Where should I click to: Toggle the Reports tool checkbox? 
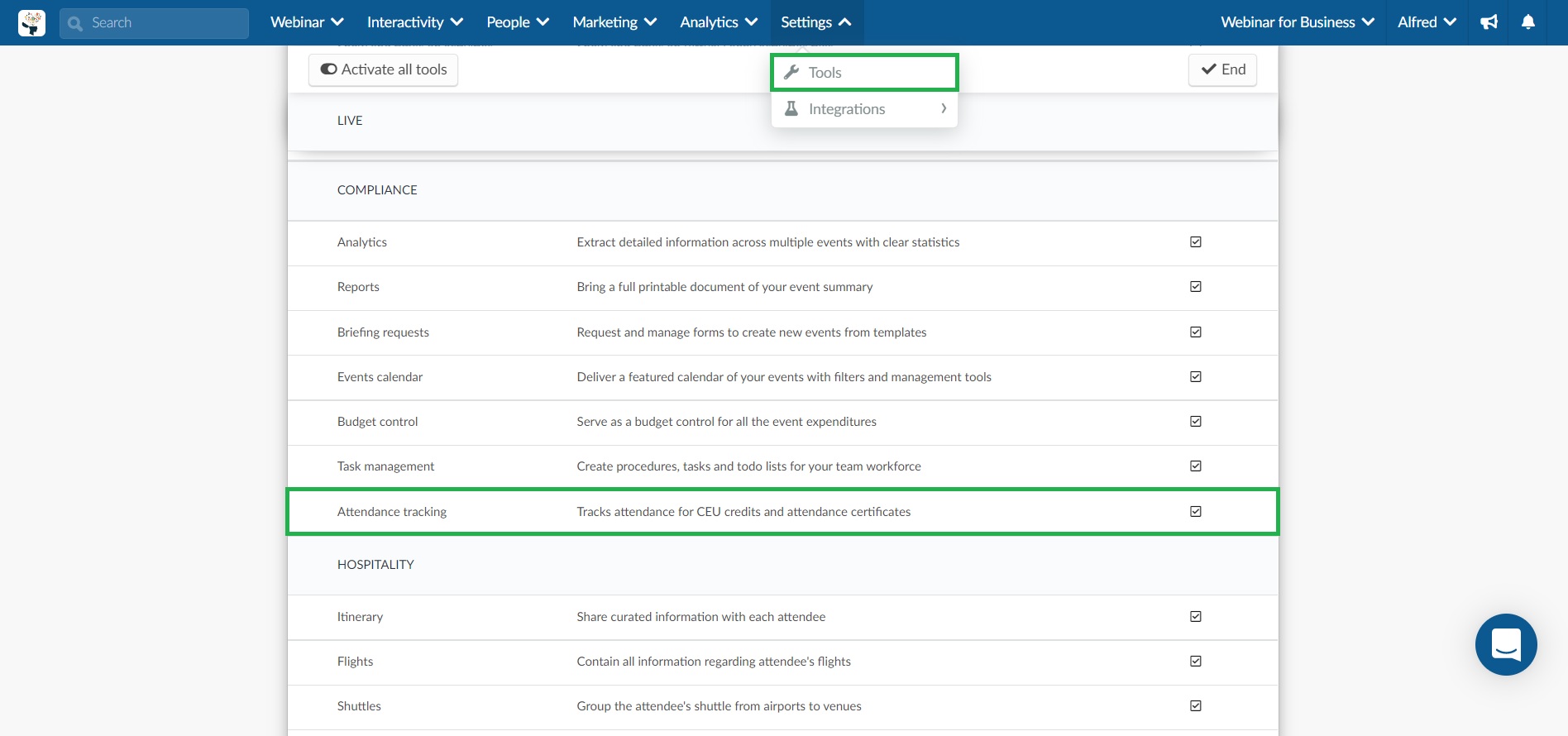(x=1196, y=286)
